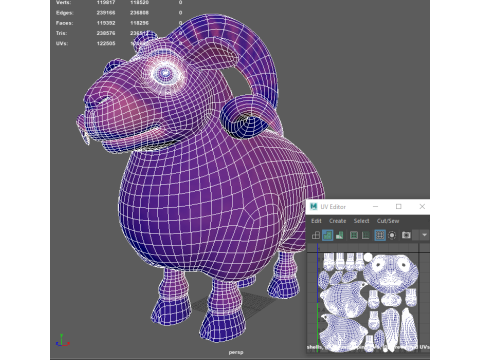Open the Edit menu in UV Editor
The image size is (480, 360).
[x=316, y=221]
